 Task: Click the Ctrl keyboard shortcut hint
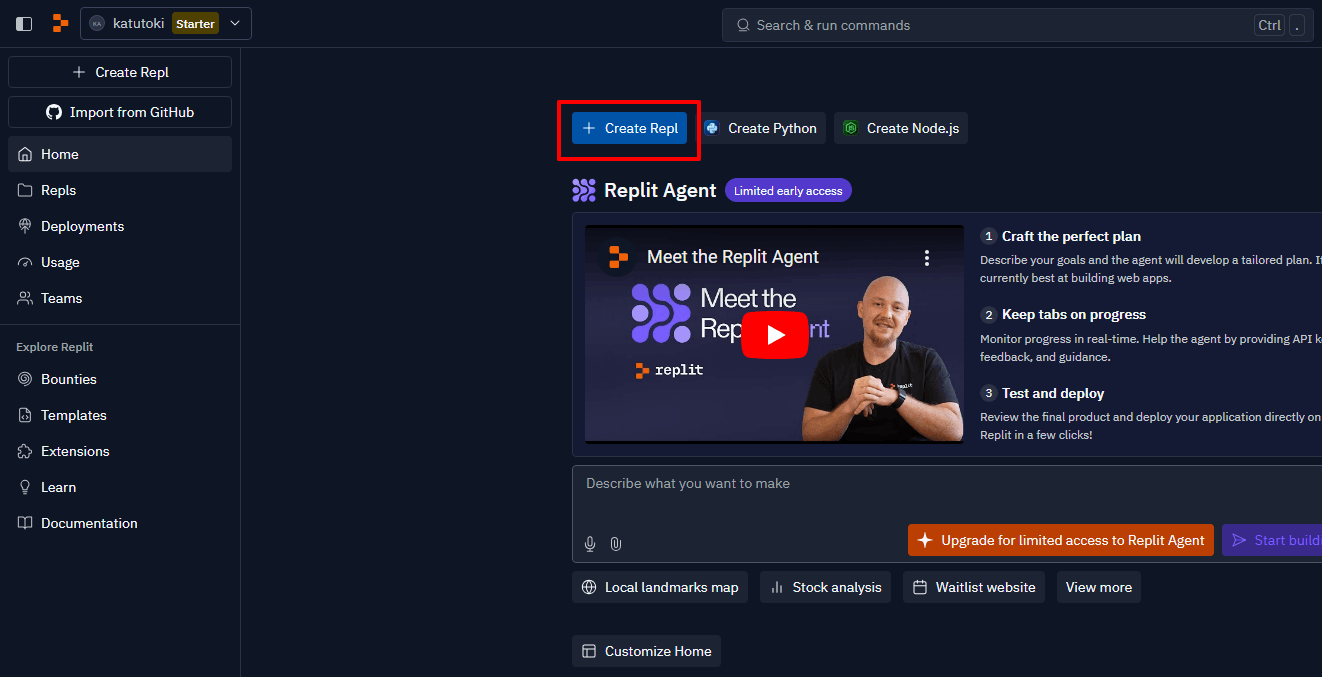[1270, 25]
